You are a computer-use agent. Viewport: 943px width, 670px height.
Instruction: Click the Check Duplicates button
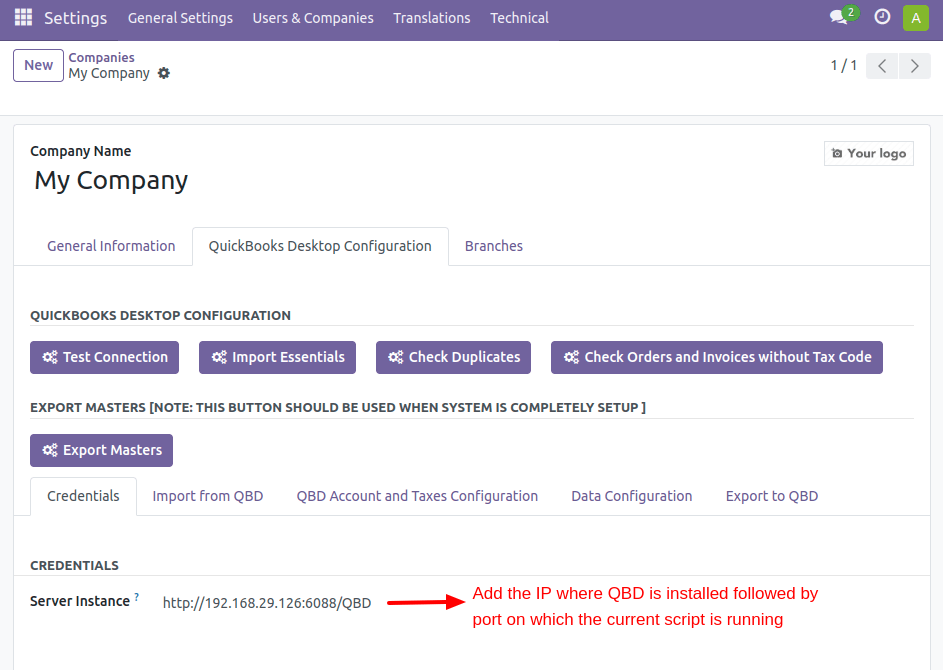coord(453,357)
